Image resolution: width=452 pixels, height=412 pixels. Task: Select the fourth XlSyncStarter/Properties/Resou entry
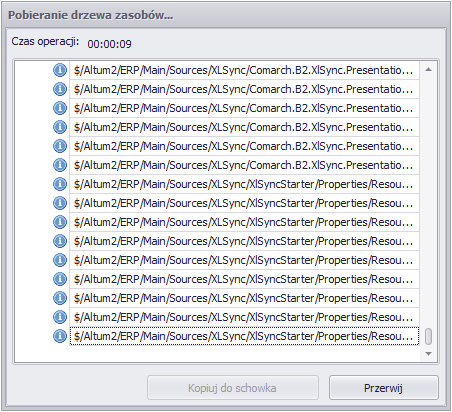pos(244,241)
